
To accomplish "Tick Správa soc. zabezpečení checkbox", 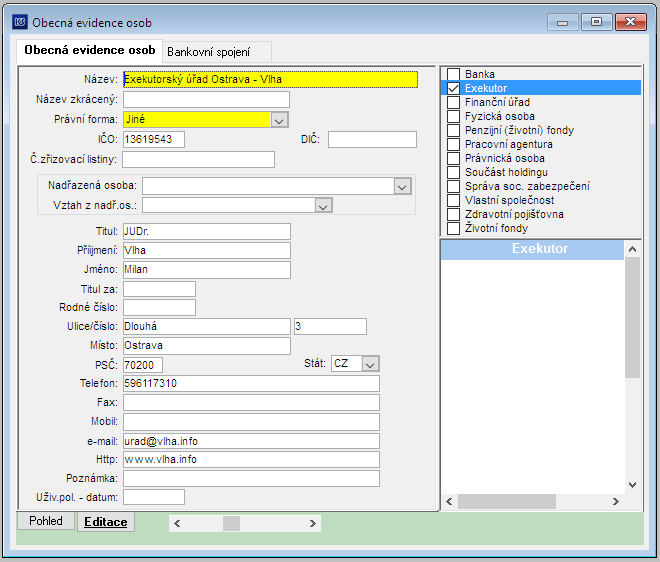I will tap(453, 186).
